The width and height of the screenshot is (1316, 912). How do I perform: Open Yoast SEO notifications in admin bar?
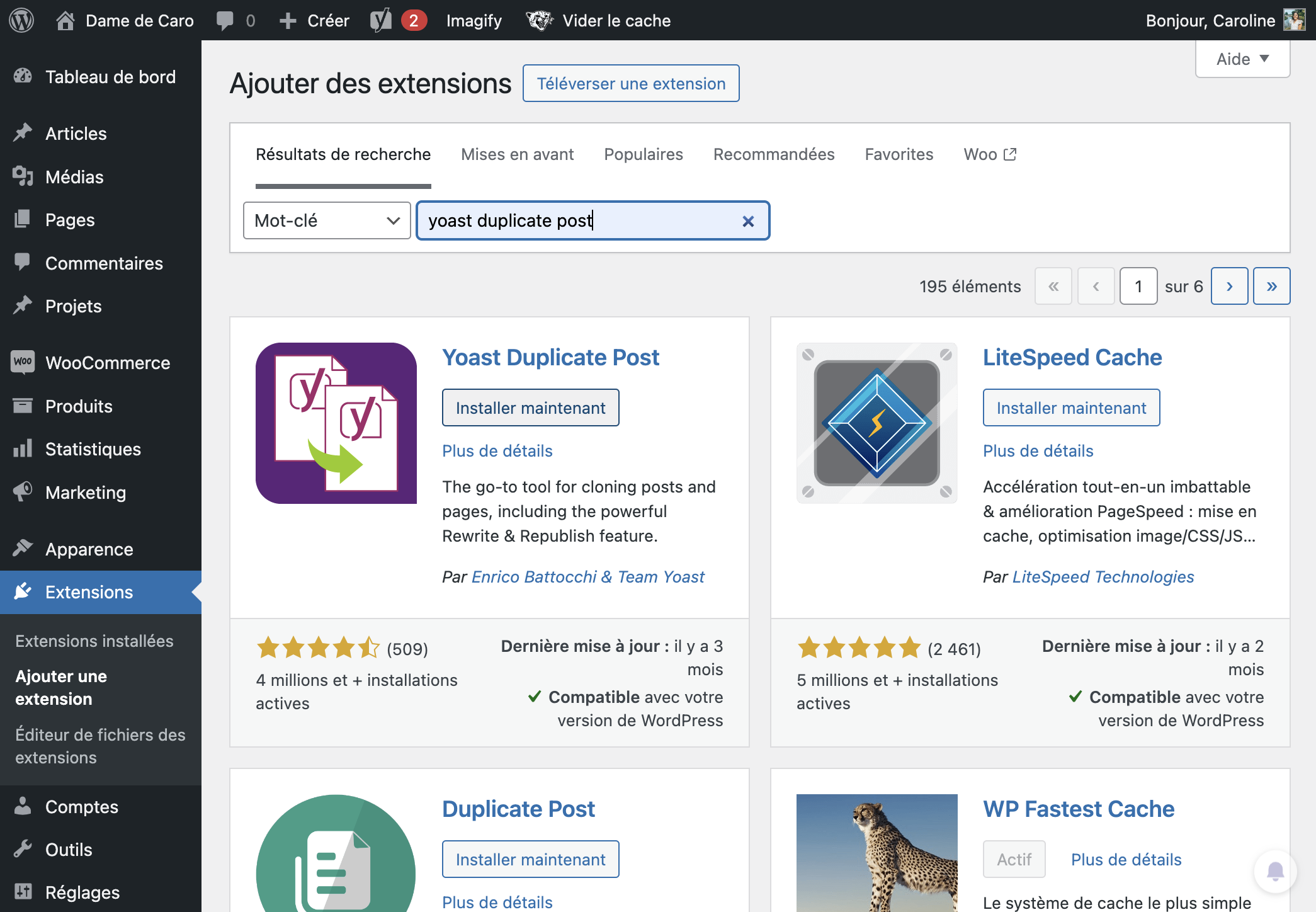click(x=398, y=21)
